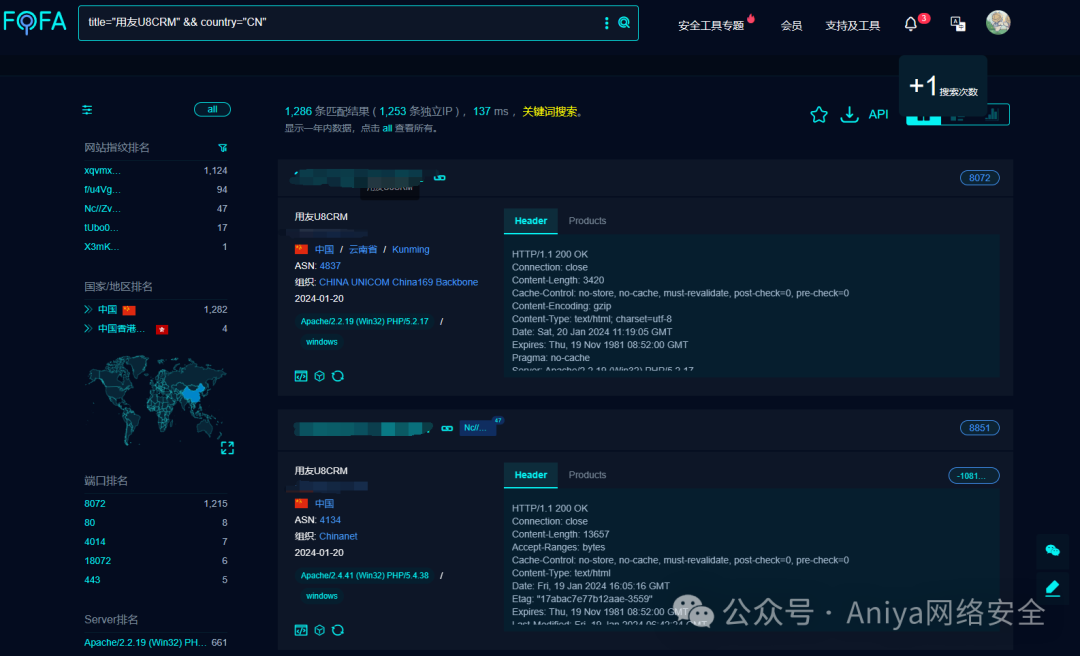This screenshot has width=1080, height=656.
Task: Enlarge the world map view
Action: click(227, 448)
